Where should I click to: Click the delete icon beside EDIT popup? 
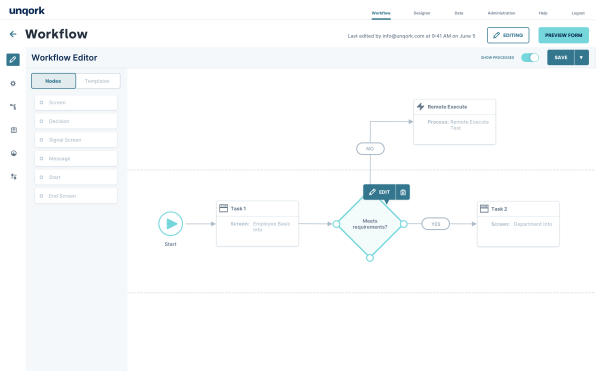[x=403, y=192]
